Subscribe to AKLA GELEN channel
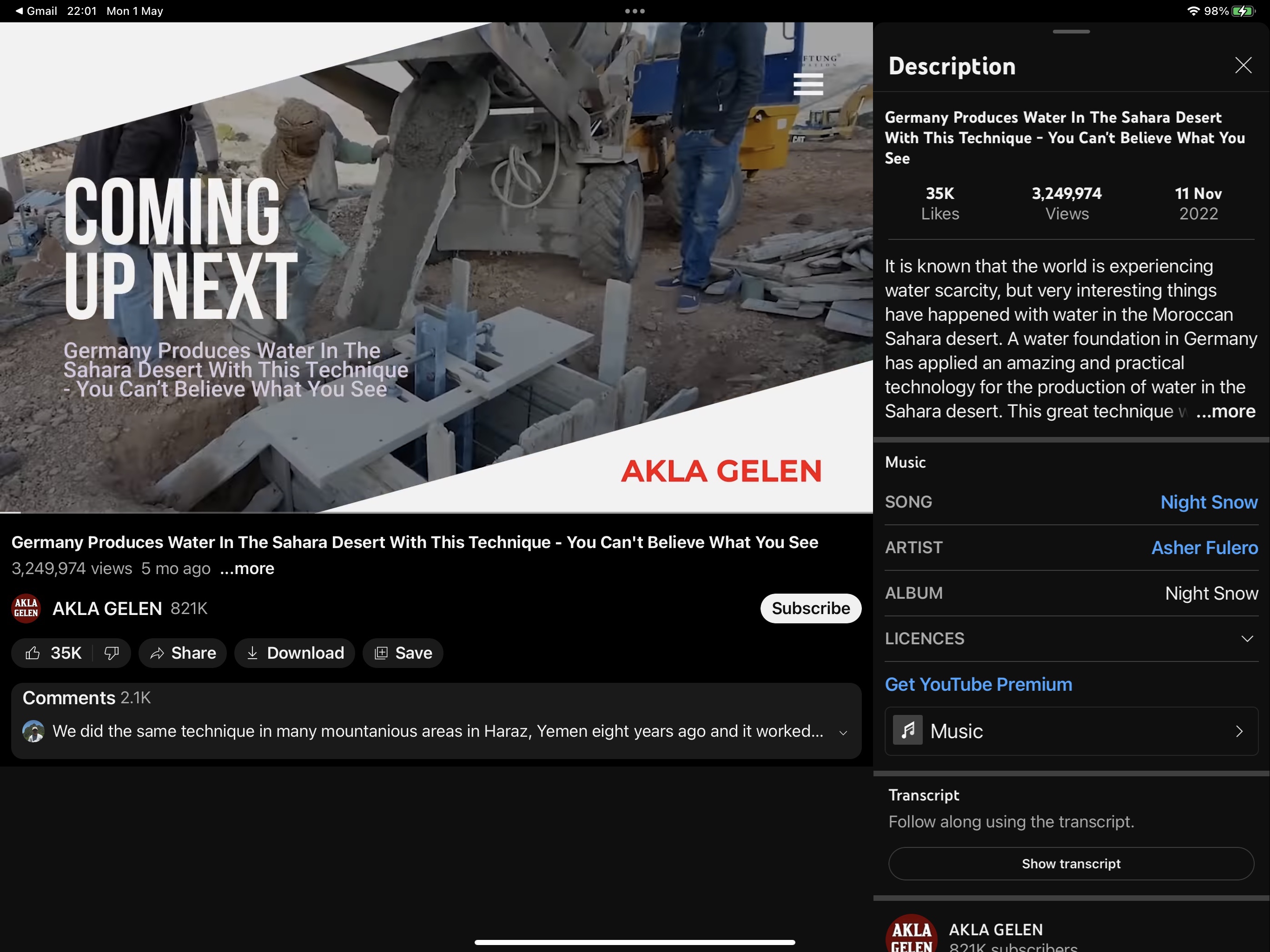The width and height of the screenshot is (1270, 952). coord(810,608)
